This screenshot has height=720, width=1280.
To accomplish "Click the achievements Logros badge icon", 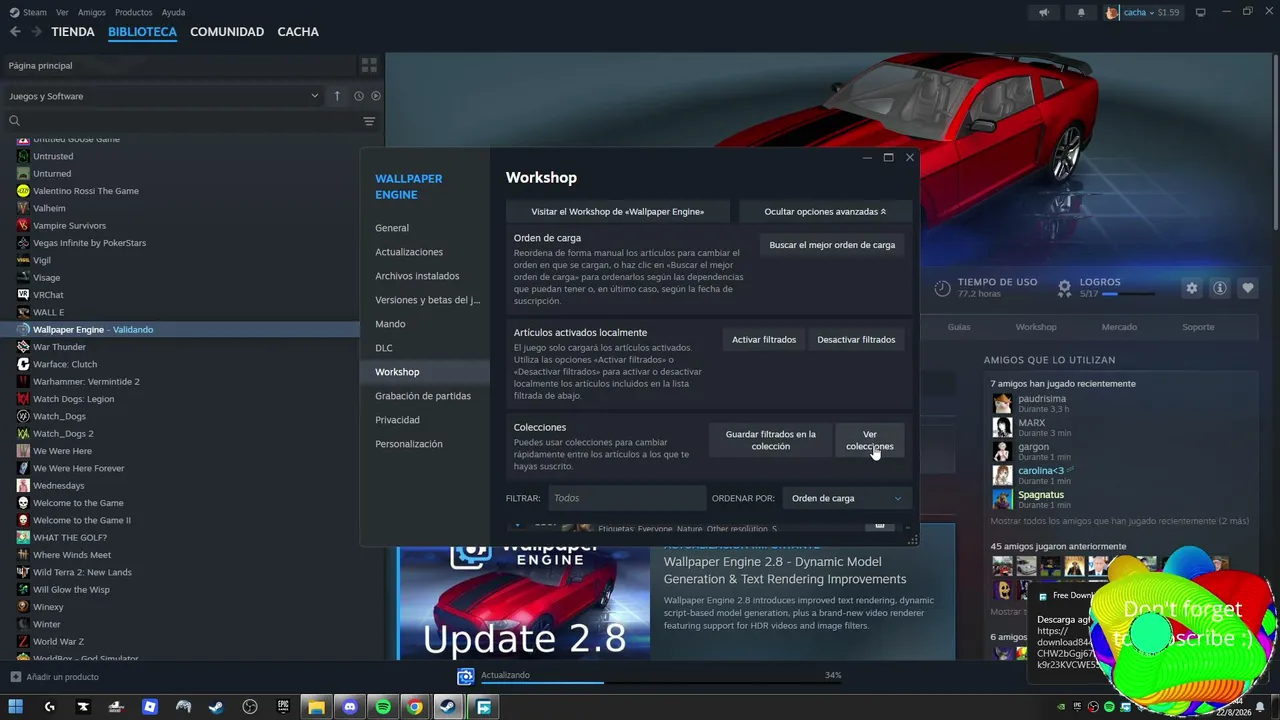I will click(x=1065, y=288).
